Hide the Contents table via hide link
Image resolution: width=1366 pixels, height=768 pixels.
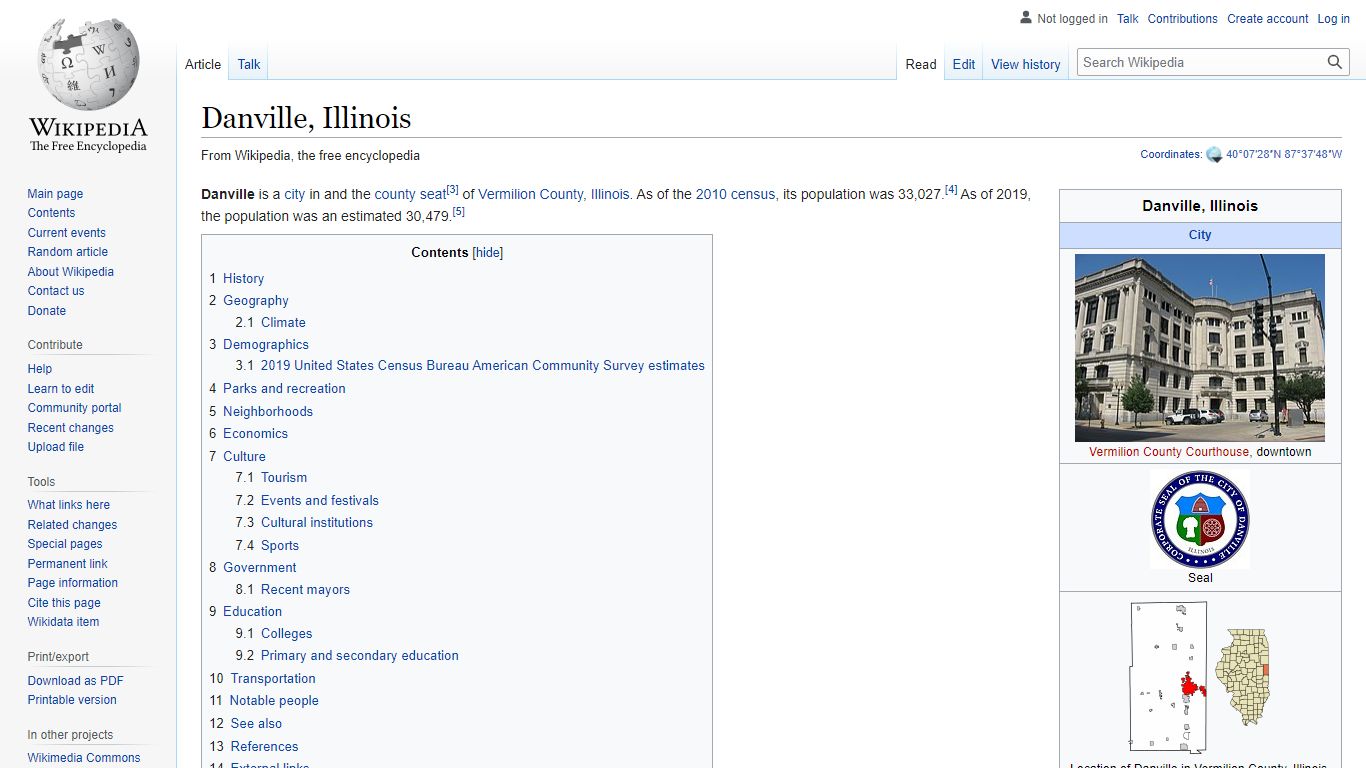487,253
